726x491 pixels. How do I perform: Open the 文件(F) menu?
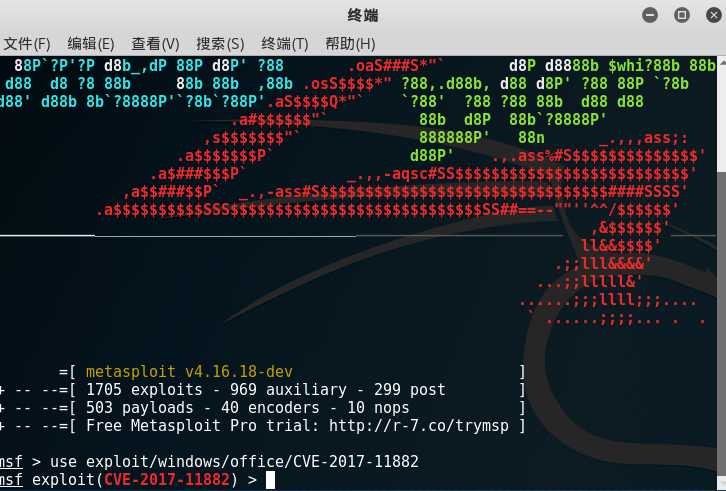coord(27,44)
